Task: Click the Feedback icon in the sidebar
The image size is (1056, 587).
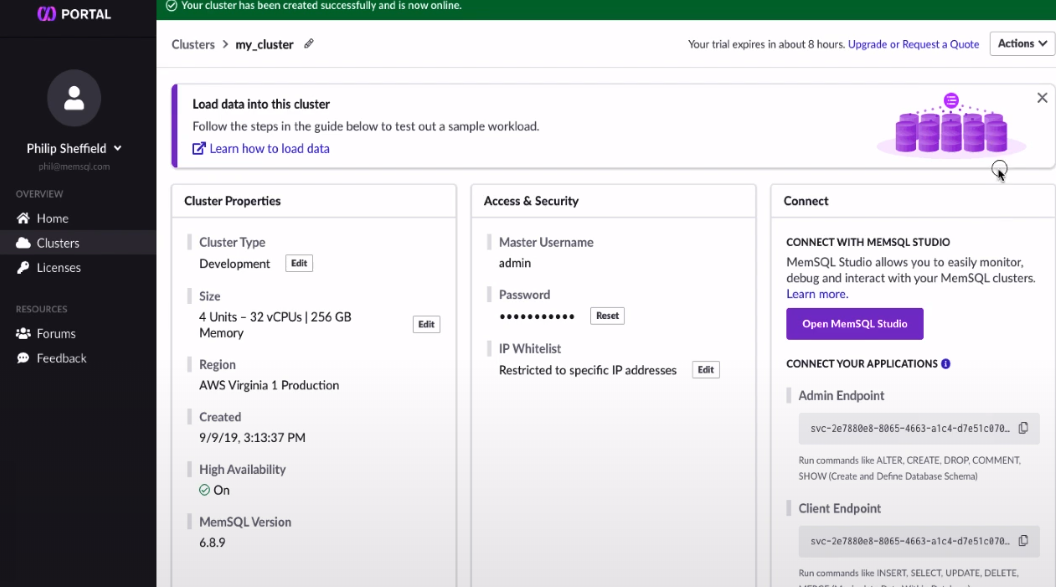Action: tap(22, 358)
